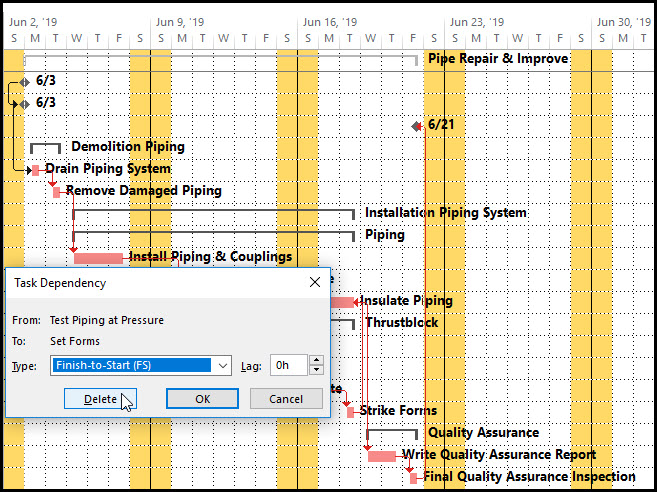Click the Write Quality Assurance Report bar
The width and height of the screenshot is (657, 492).
click(x=382, y=456)
